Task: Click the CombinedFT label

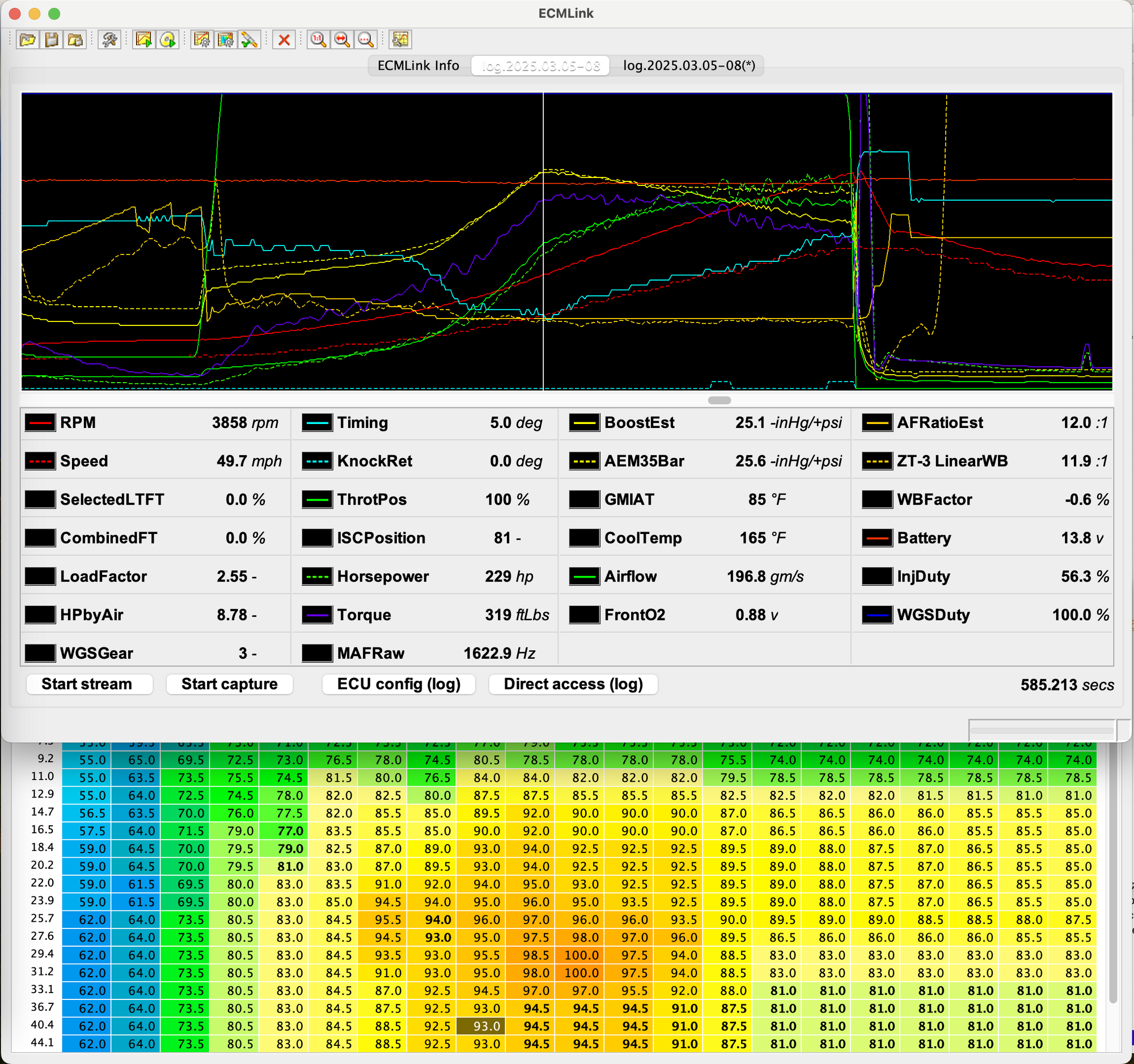Action: tap(108, 538)
